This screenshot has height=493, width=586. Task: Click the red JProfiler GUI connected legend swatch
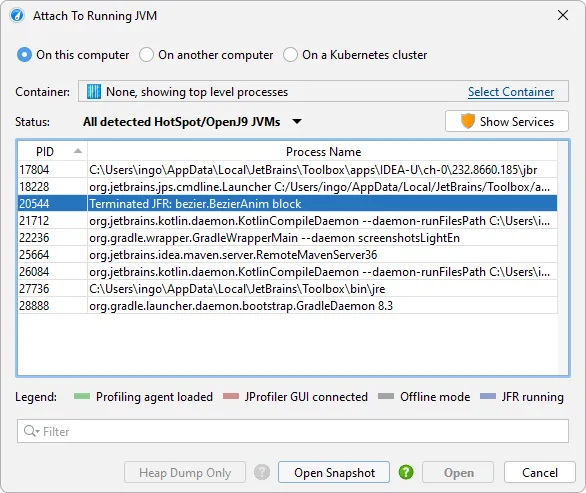(x=231, y=396)
